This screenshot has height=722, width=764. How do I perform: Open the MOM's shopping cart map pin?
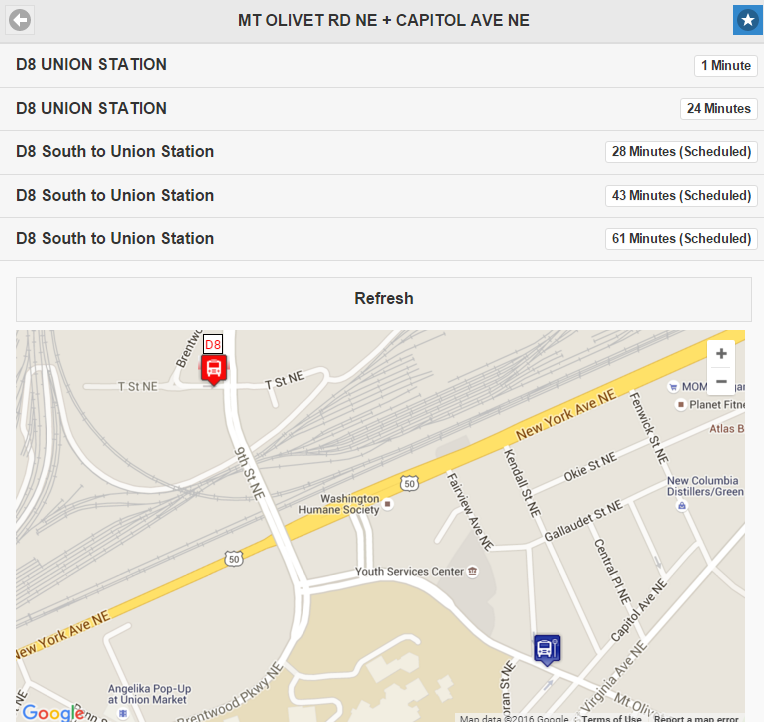point(673,387)
